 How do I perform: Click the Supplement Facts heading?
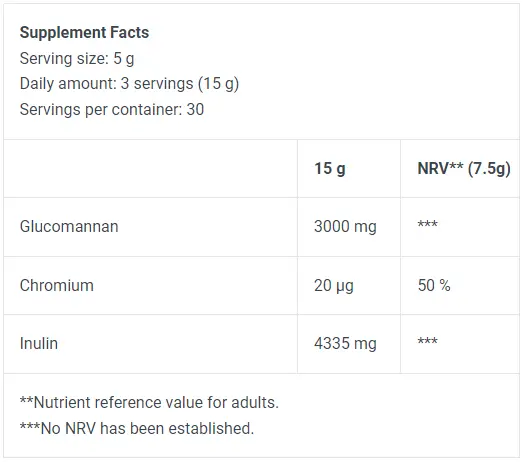coord(84,32)
